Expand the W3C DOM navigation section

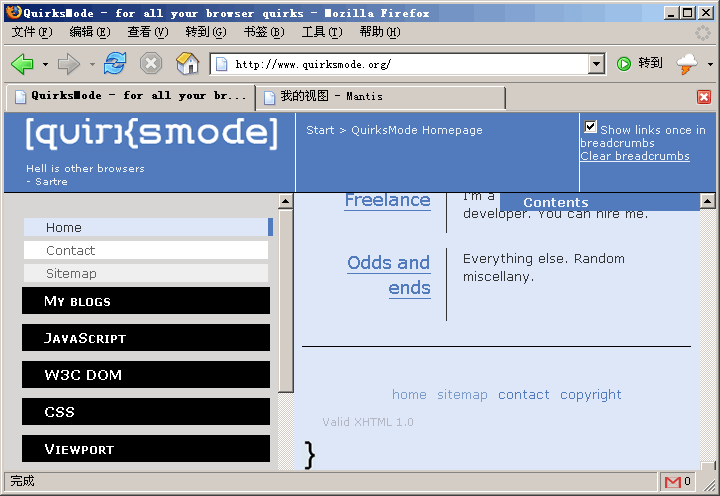[x=146, y=375]
